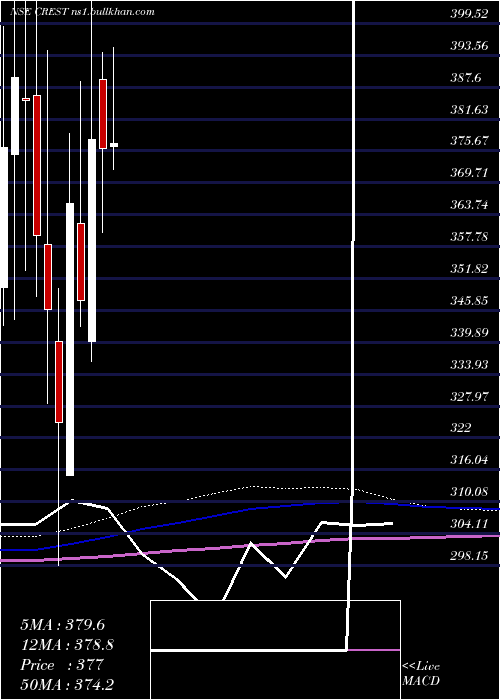
Task: Select the 381.63 price axis label
Action: [469, 109]
